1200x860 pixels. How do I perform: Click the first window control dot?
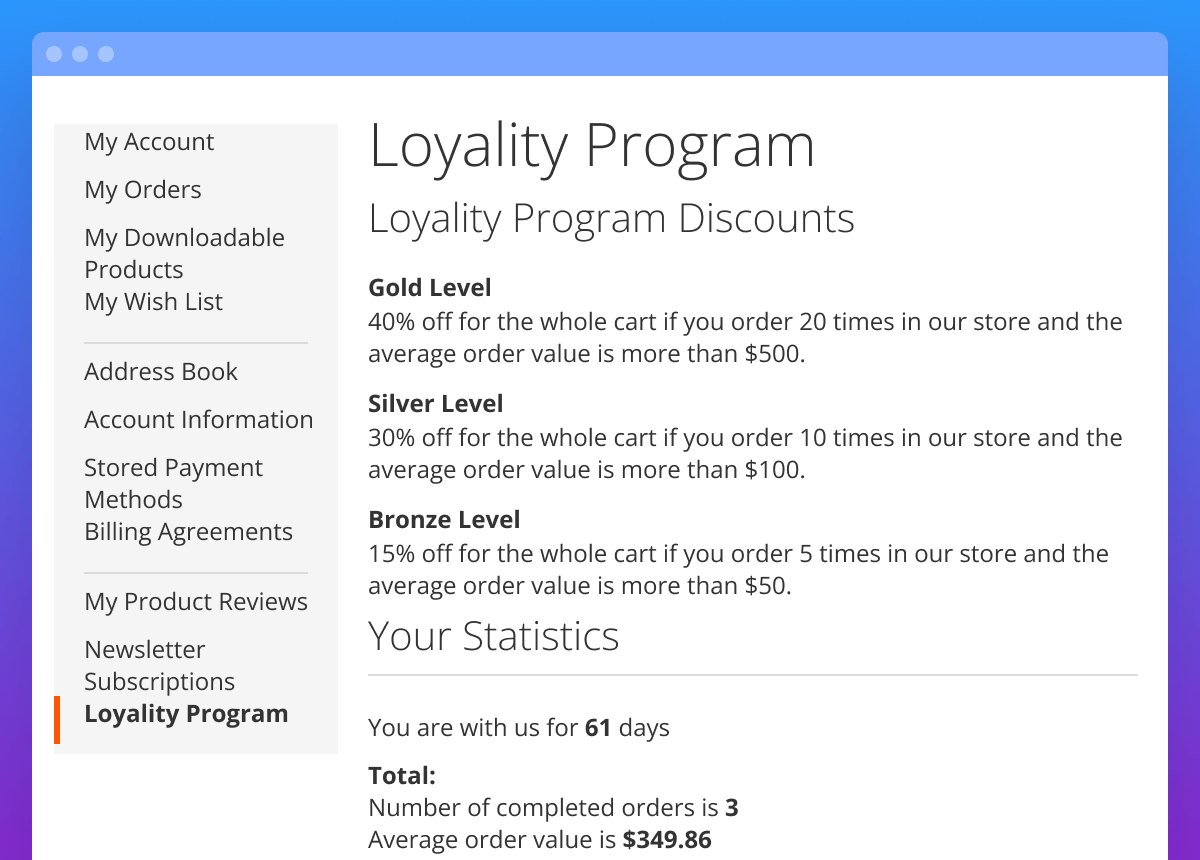(54, 54)
